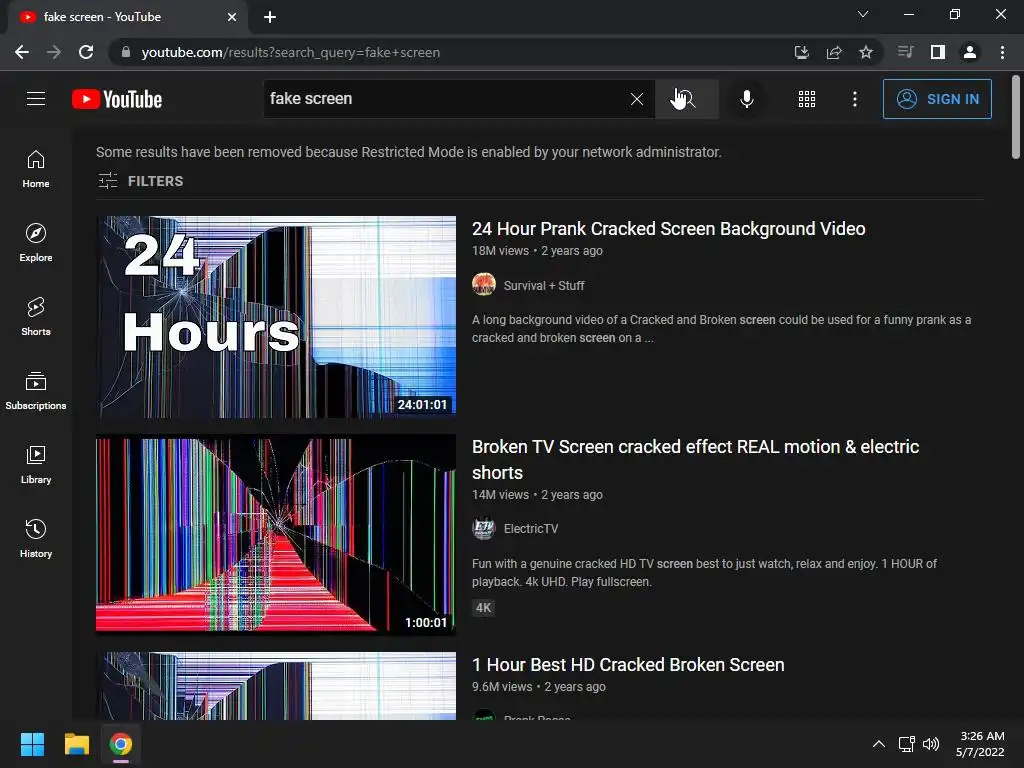Open File Explorer from taskbar

click(x=76, y=744)
